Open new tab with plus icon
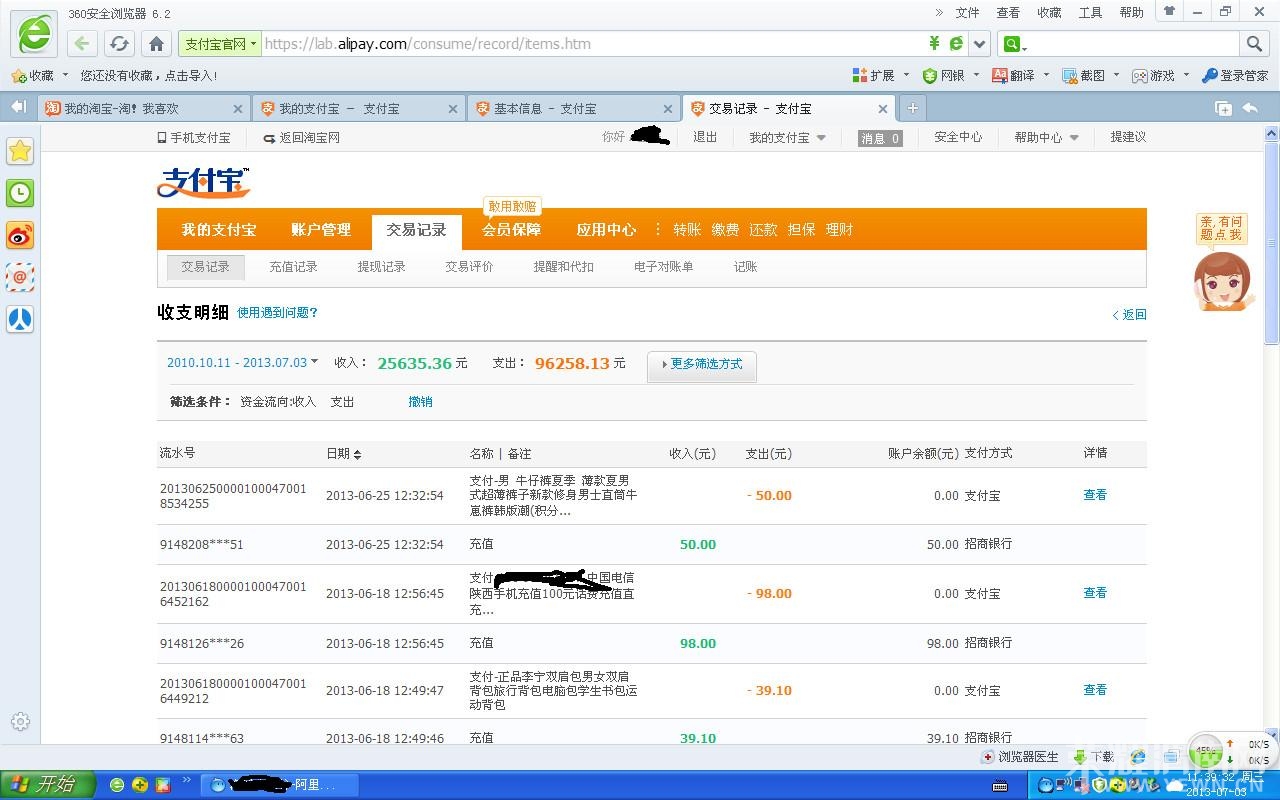 pos(912,108)
